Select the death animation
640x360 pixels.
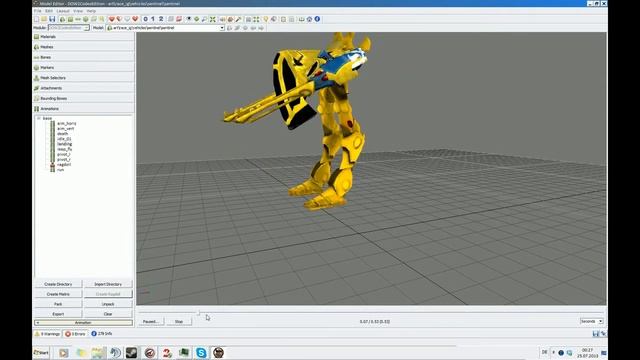(x=62, y=133)
